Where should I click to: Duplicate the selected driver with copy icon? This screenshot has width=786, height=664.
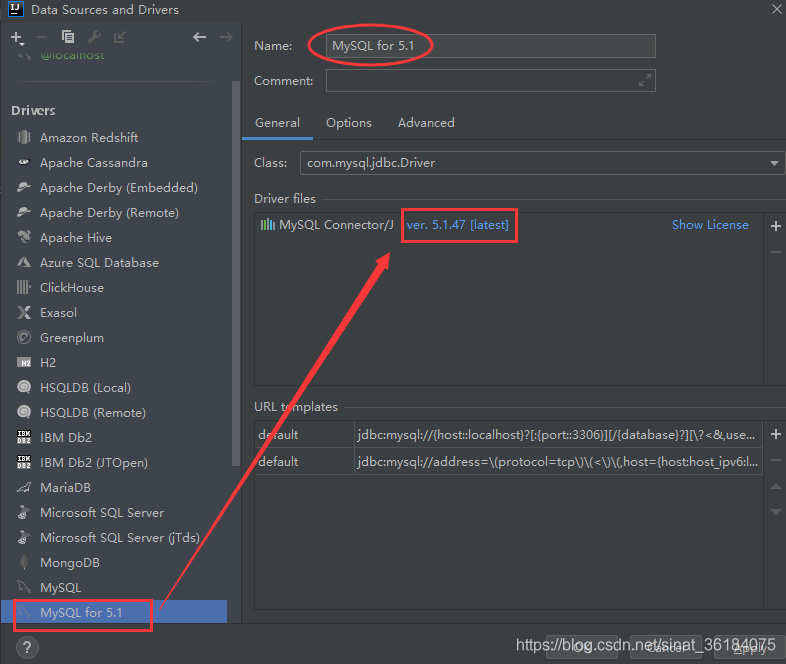[68, 37]
